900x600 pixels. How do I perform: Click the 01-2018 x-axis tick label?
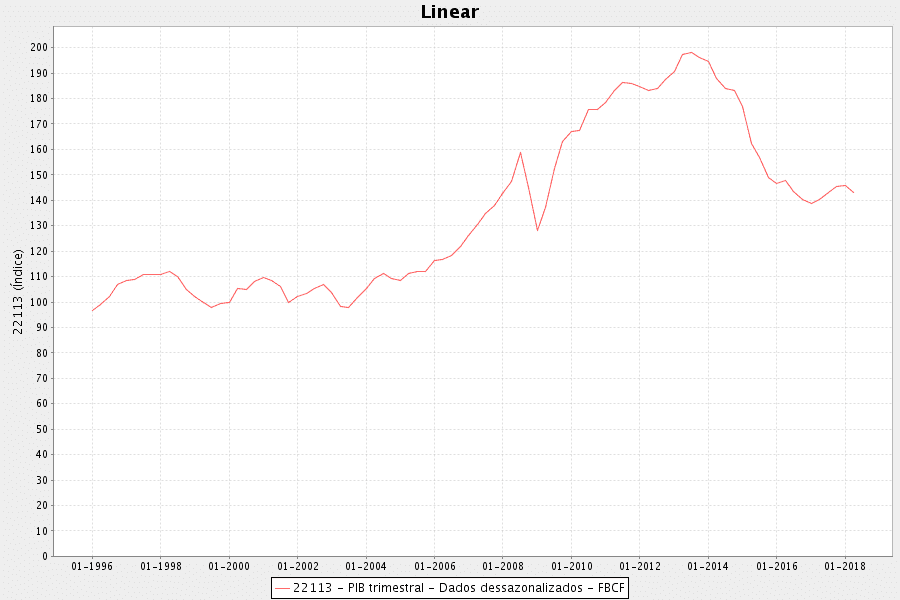[x=845, y=566]
